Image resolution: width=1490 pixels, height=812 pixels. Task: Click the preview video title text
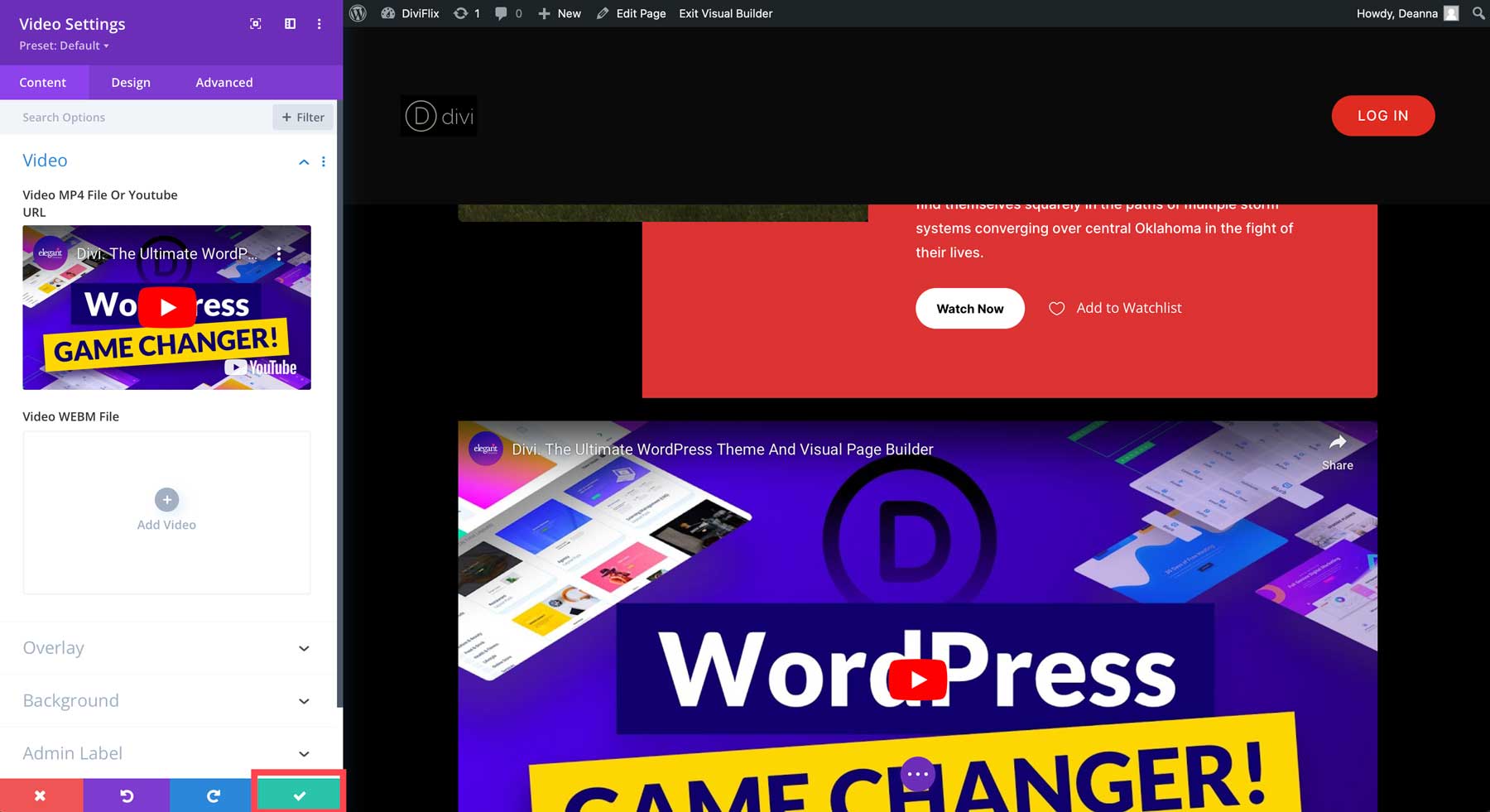point(166,254)
